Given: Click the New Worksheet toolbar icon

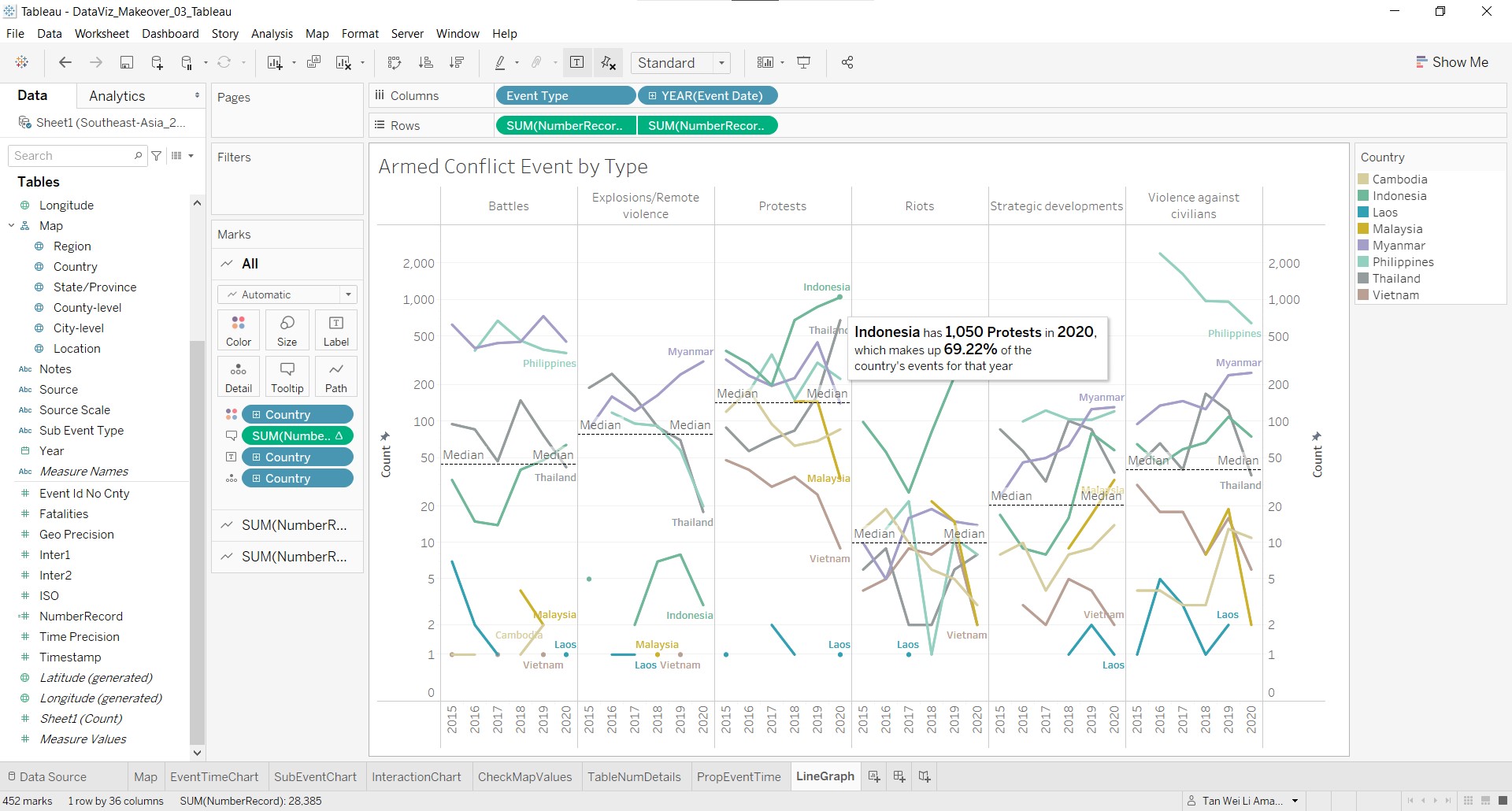Looking at the screenshot, I should 275,63.
